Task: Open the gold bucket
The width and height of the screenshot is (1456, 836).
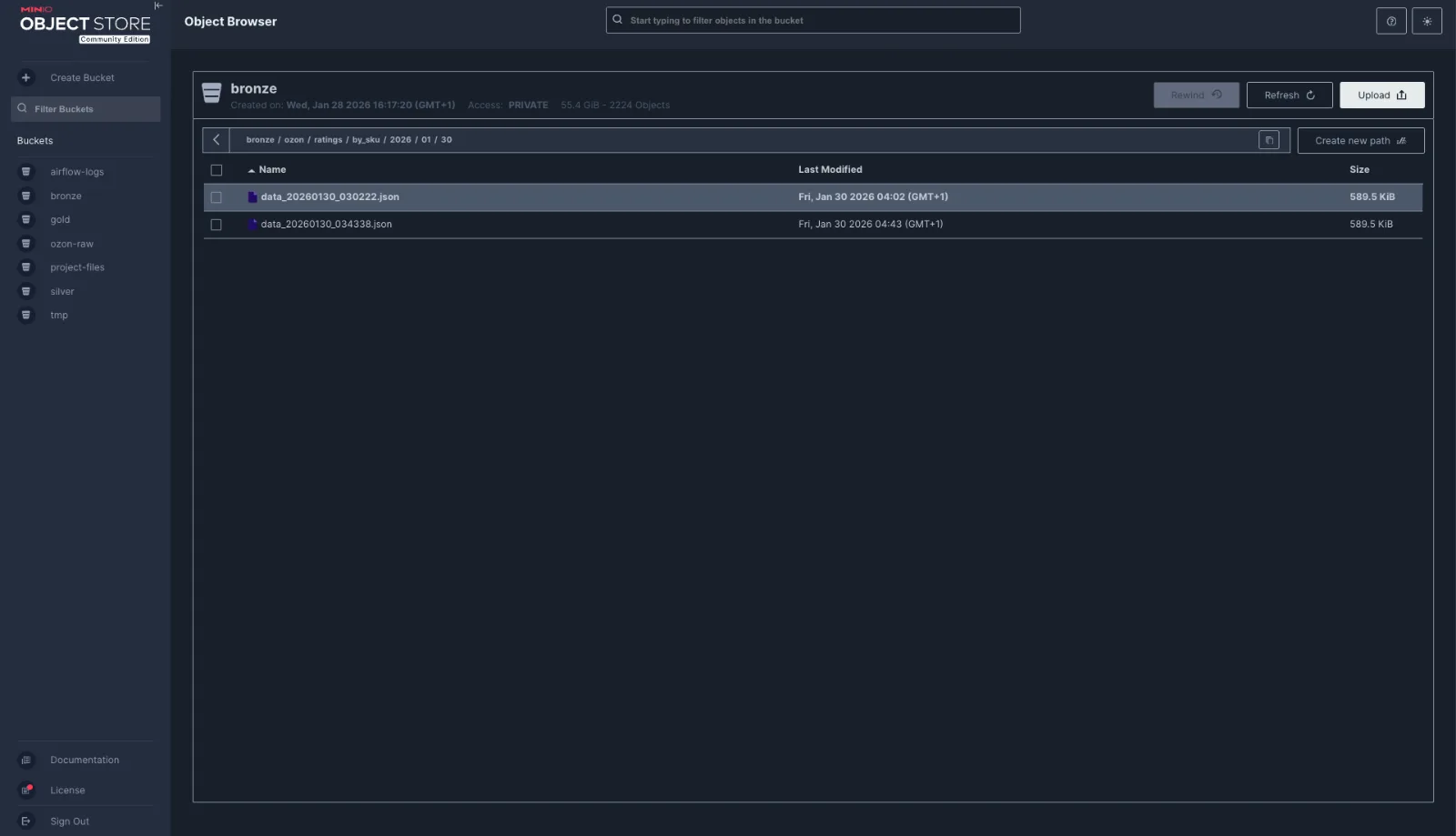Action: tap(60, 219)
